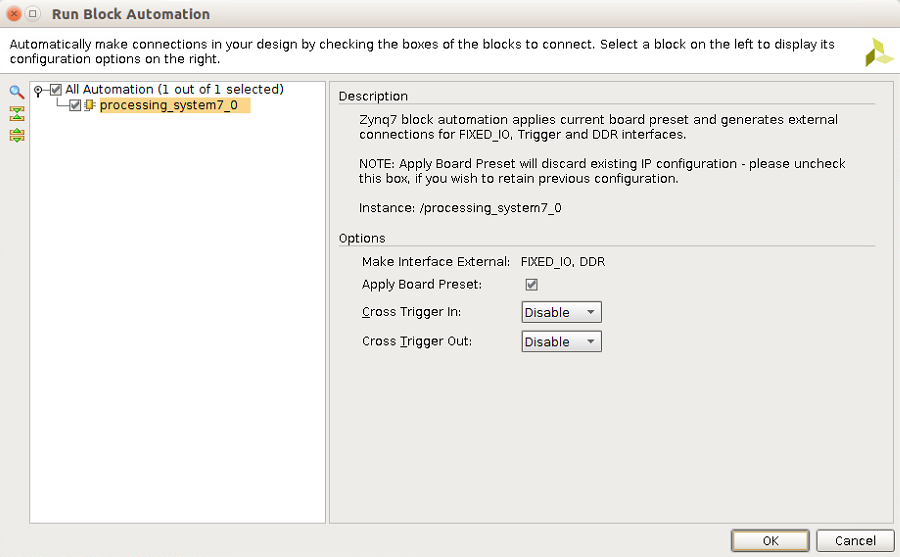This screenshot has height=557, width=900.
Task: Close the Run Block Automation window
Action: pyautogui.click(x=14, y=14)
